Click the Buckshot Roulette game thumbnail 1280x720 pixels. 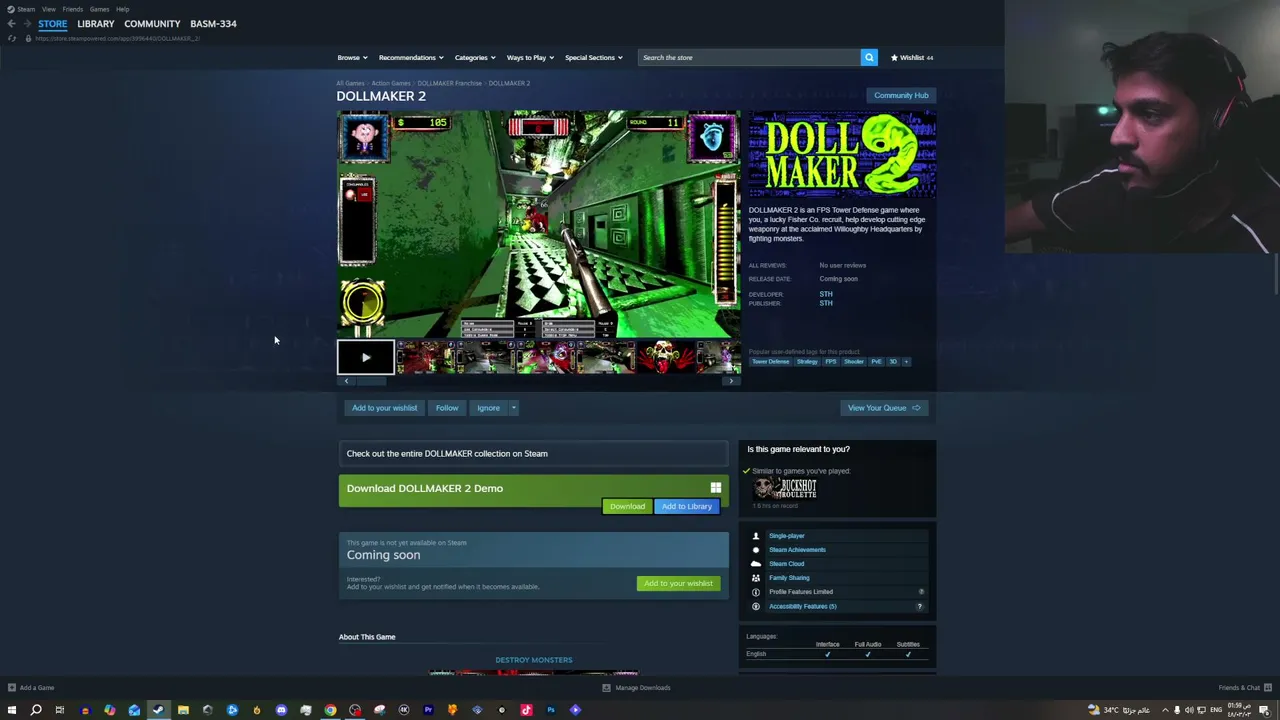[x=785, y=488]
